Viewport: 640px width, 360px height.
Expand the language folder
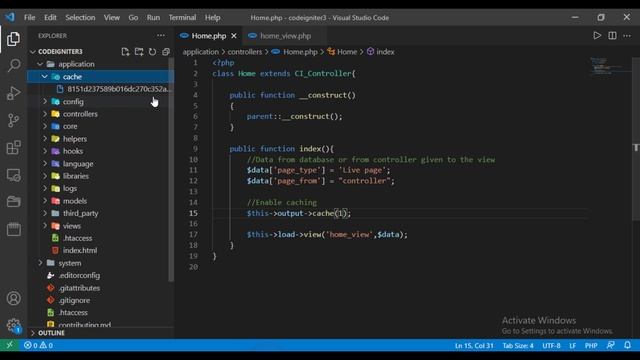(x=45, y=163)
